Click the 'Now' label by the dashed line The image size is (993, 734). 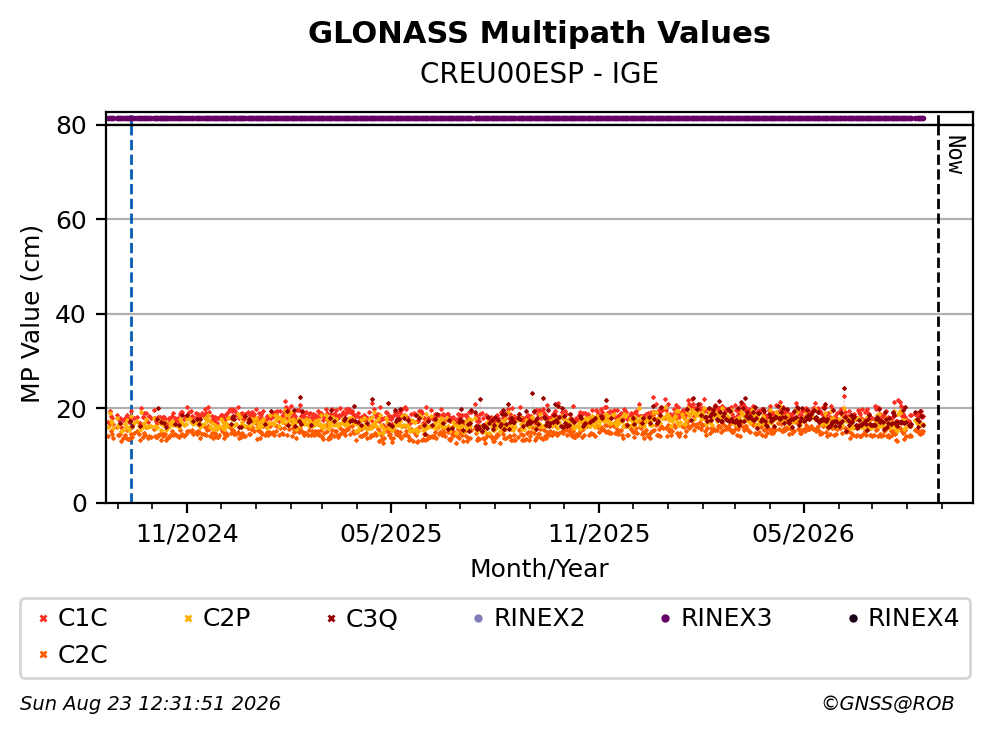pyautogui.click(x=956, y=155)
